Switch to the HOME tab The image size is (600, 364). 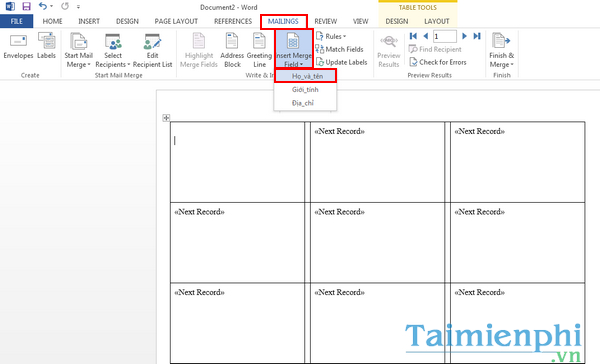tap(52, 21)
